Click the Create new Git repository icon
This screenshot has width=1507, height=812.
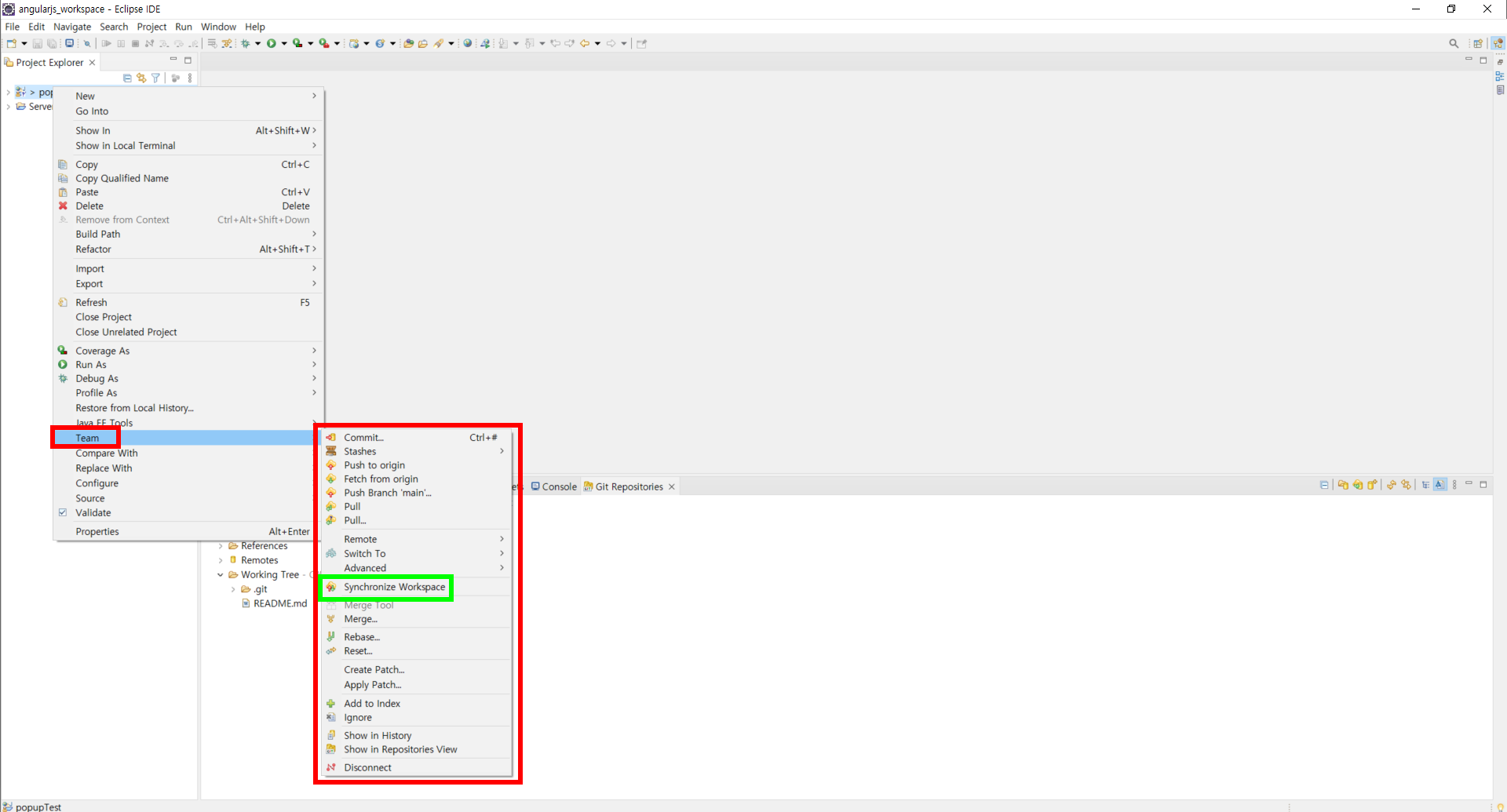(1372, 485)
